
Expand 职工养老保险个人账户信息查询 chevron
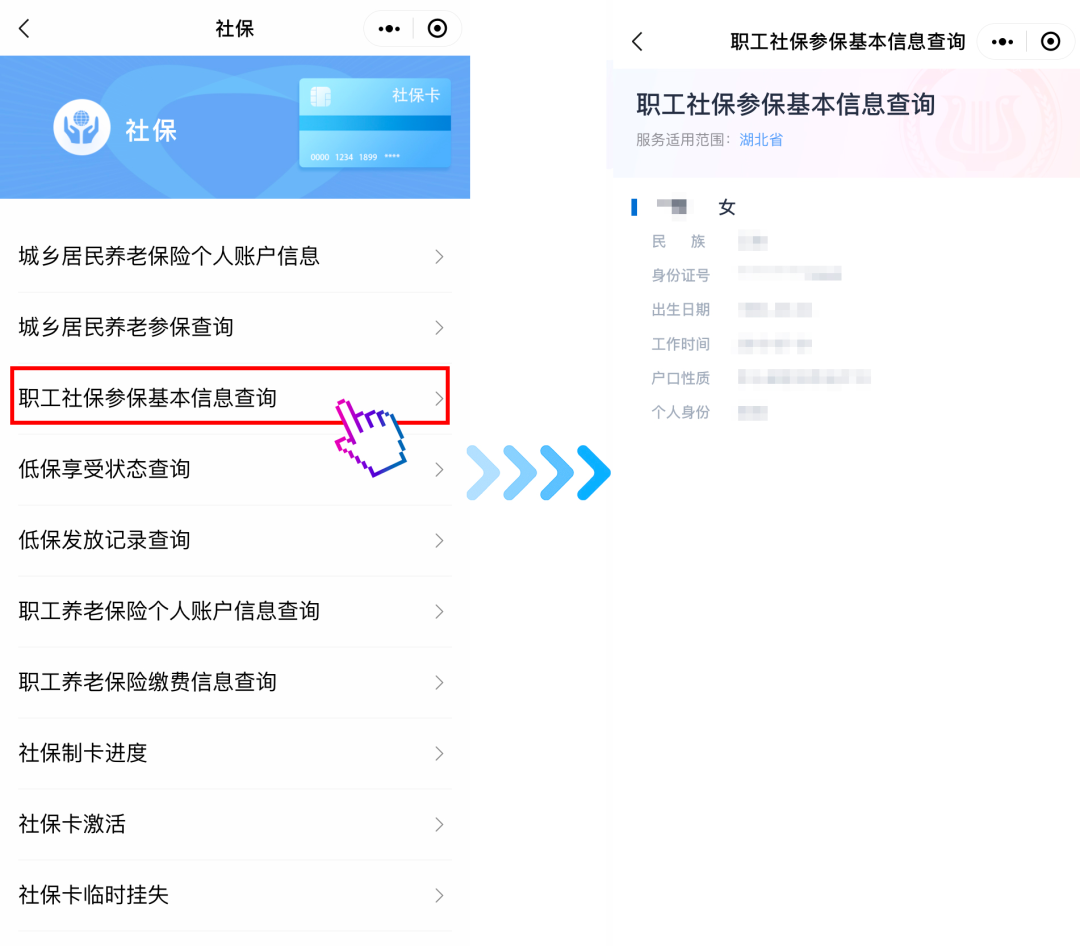439,611
